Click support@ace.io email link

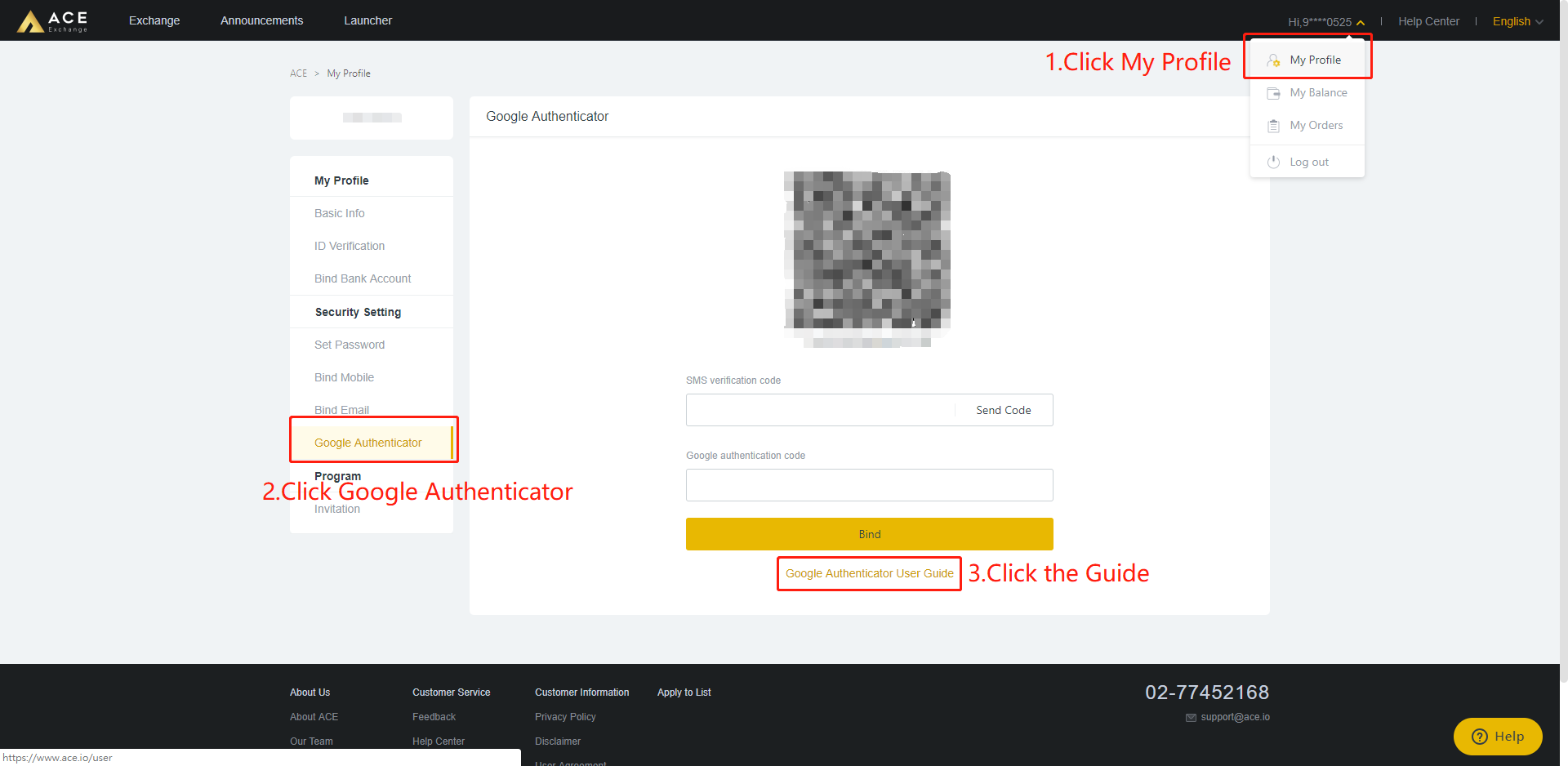(x=1235, y=717)
